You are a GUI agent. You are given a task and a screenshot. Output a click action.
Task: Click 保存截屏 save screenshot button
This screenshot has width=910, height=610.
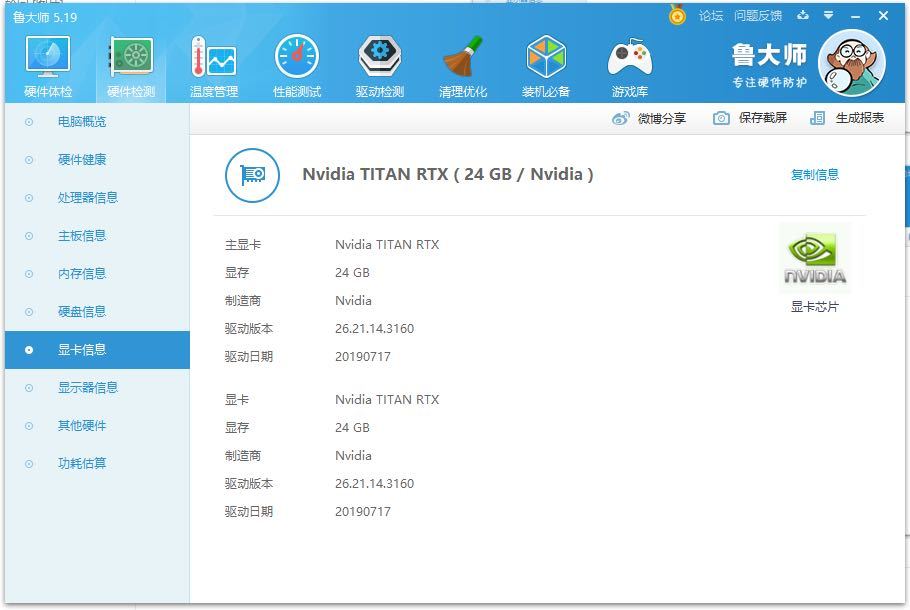750,118
